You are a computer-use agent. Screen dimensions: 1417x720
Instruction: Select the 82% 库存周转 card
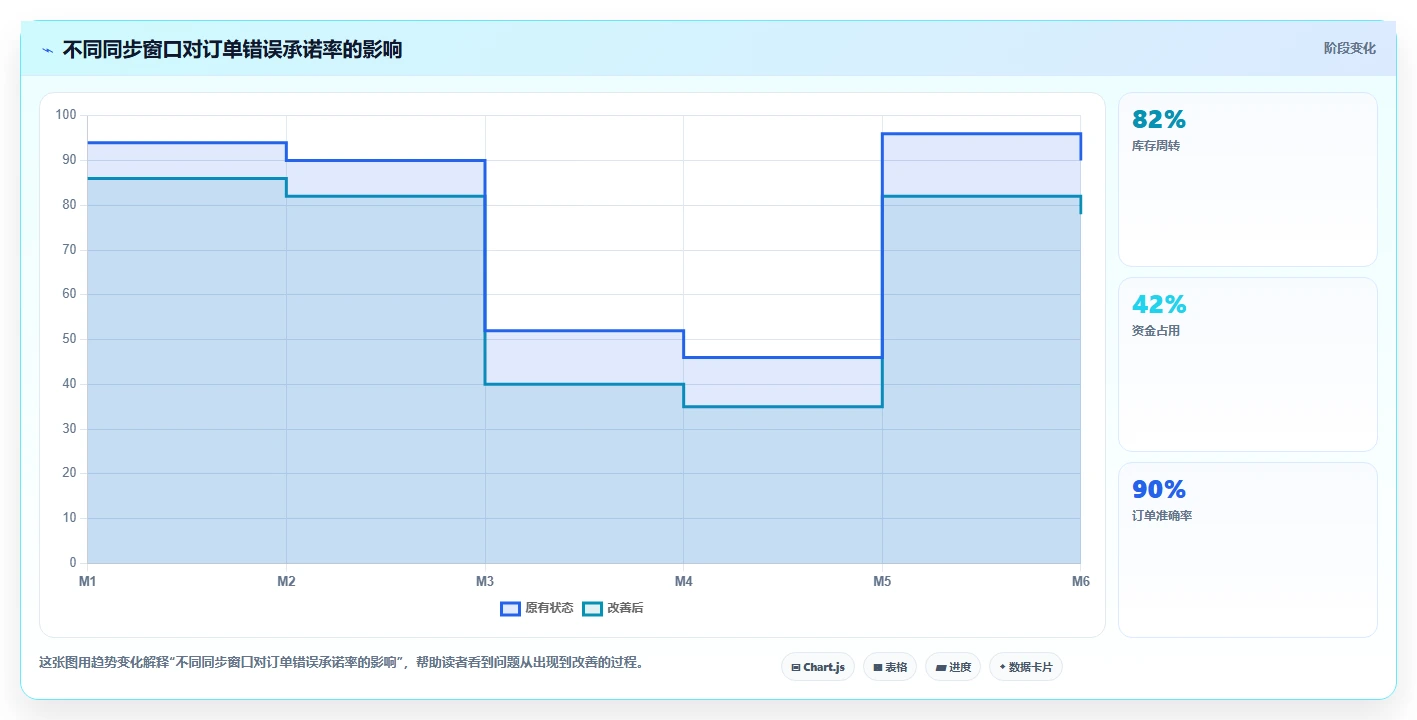(1248, 179)
